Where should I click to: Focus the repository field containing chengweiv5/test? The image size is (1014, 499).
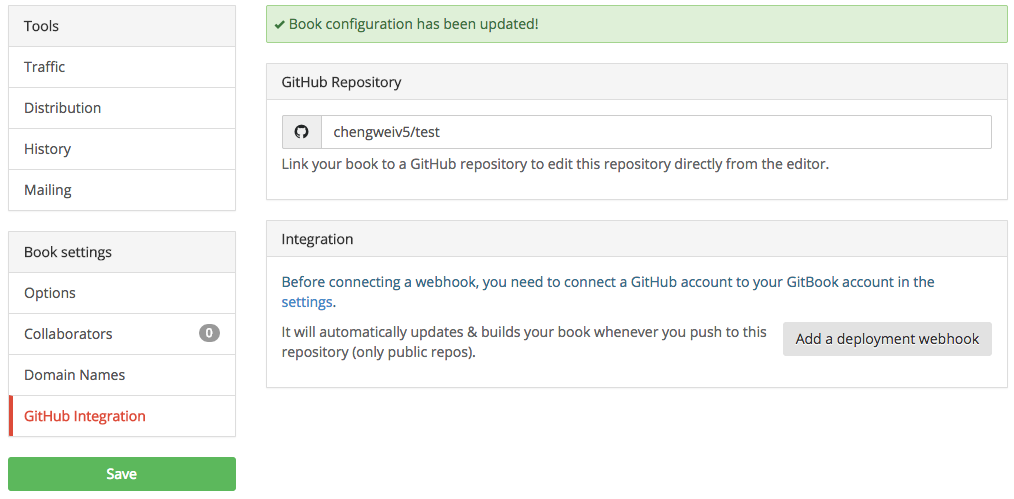pos(655,132)
